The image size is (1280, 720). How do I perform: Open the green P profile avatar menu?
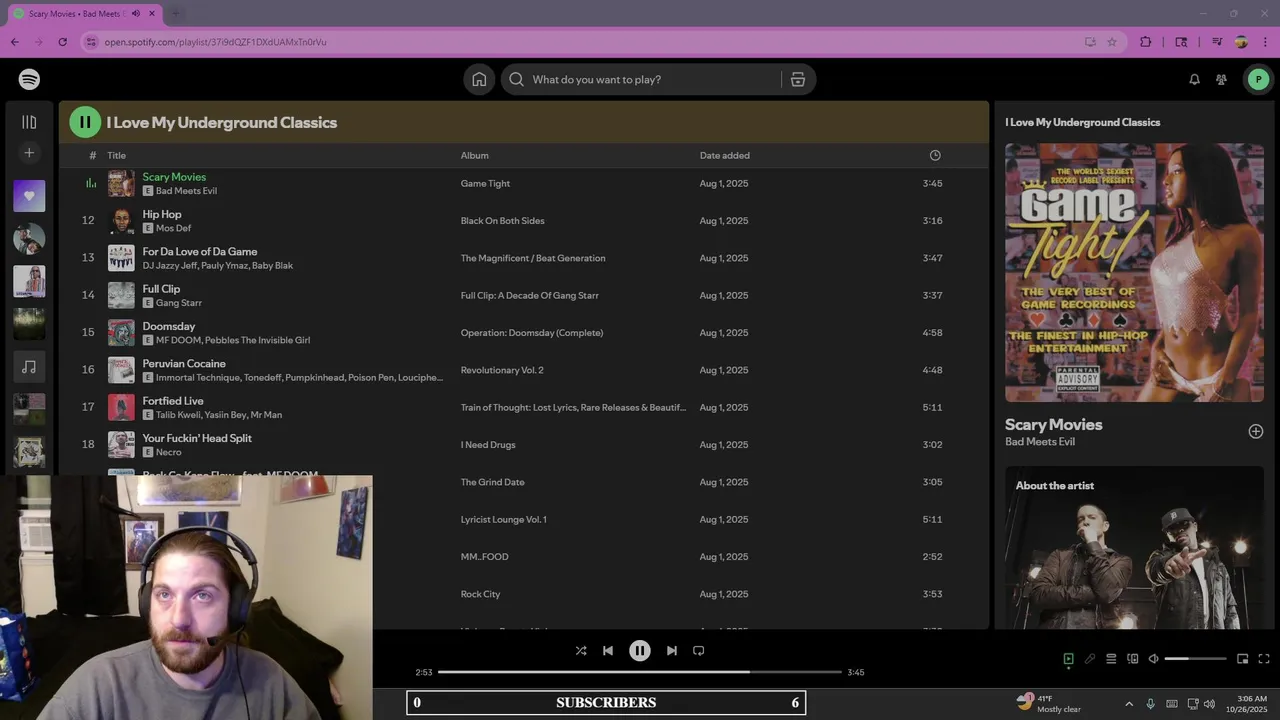click(x=1258, y=79)
